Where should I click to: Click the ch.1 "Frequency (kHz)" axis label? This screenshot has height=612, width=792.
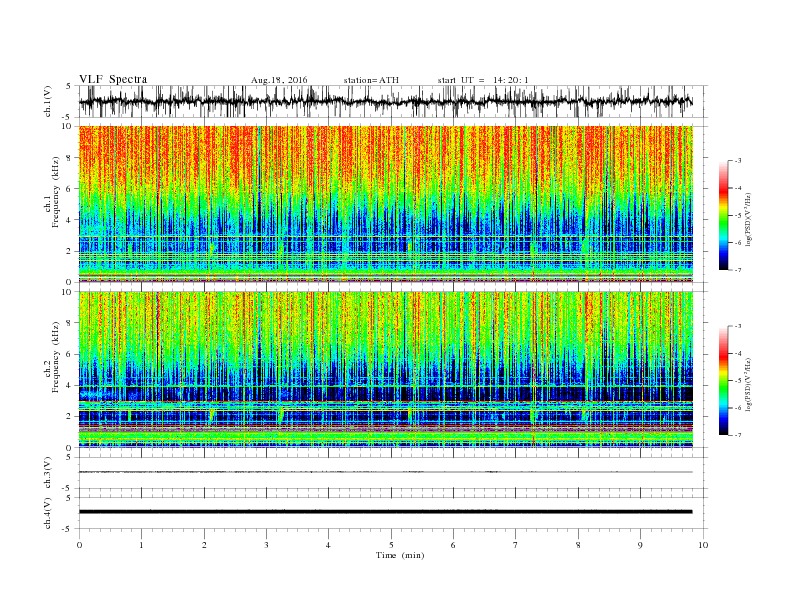(x=56, y=192)
